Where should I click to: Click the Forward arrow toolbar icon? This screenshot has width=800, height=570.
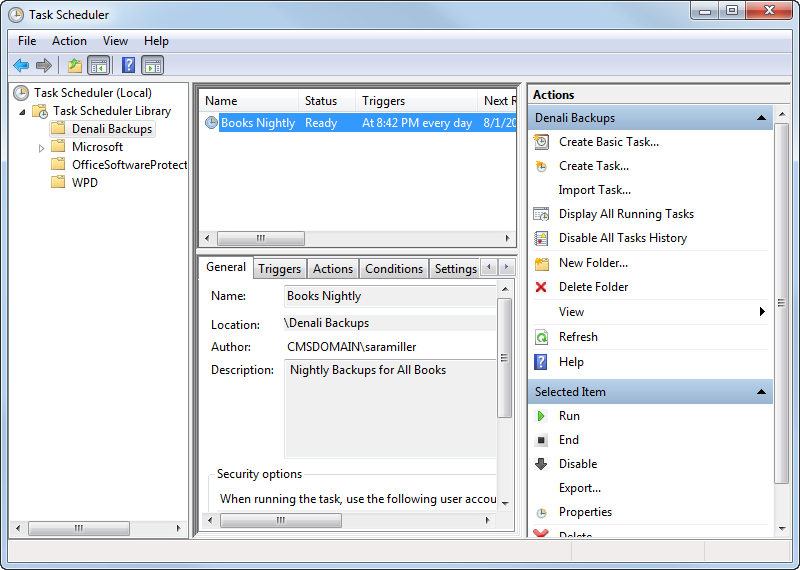(x=44, y=65)
